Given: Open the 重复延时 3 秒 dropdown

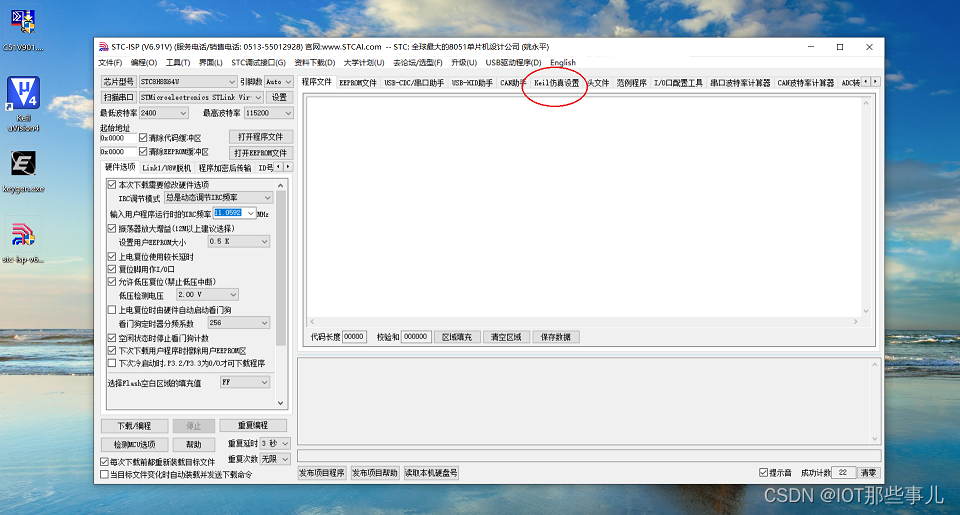Looking at the screenshot, I should click(274, 443).
